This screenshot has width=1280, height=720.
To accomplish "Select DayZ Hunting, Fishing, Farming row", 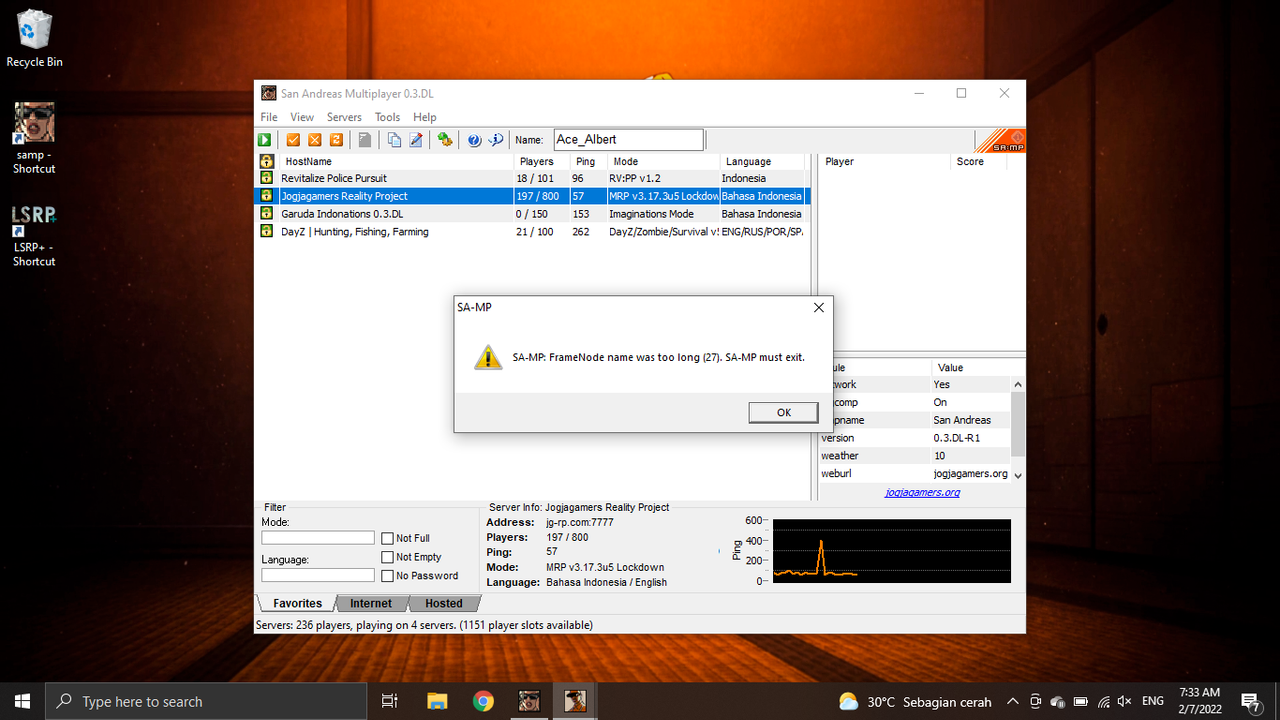I will coord(532,231).
